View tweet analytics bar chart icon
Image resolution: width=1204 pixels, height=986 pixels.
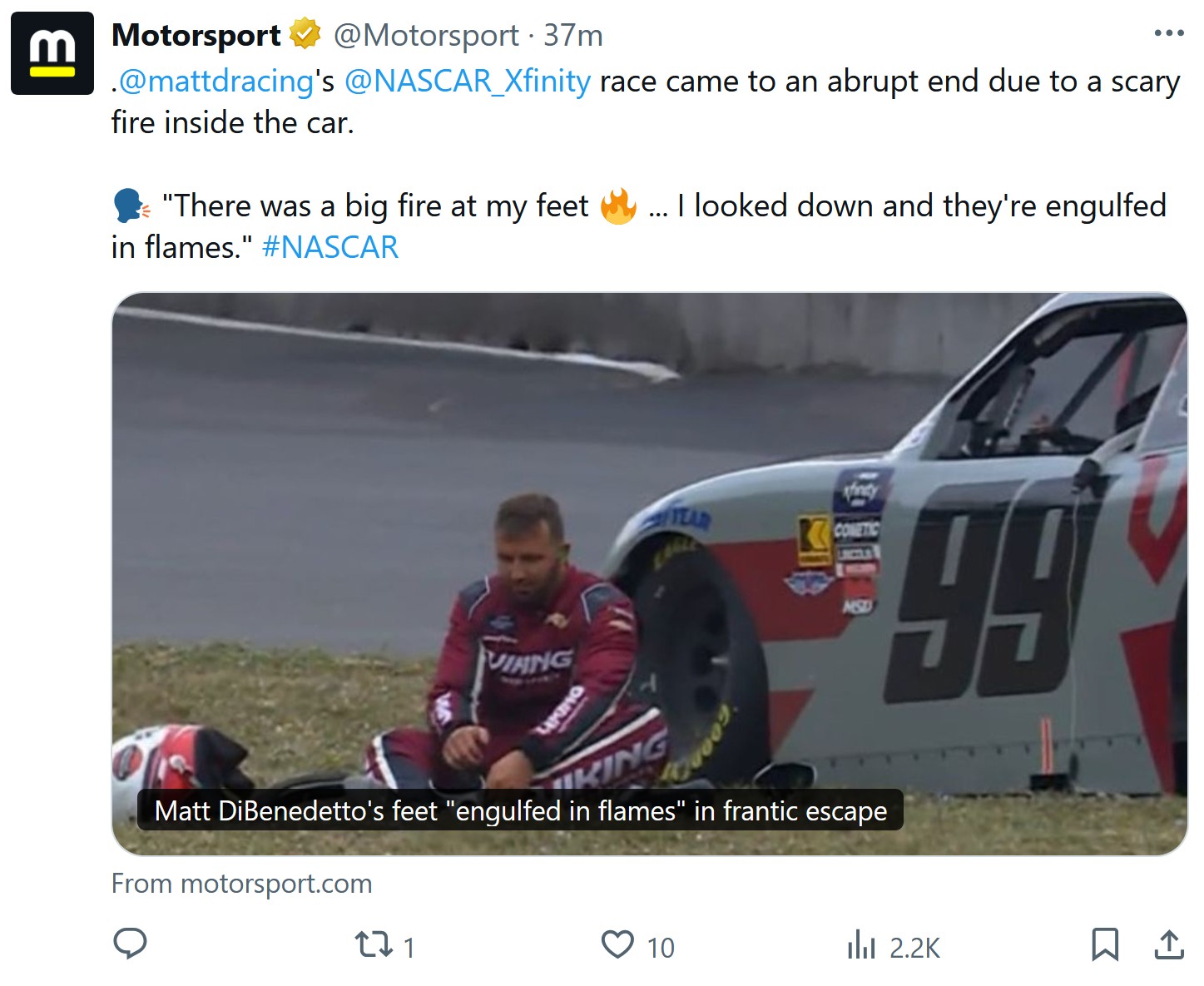pos(861,945)
